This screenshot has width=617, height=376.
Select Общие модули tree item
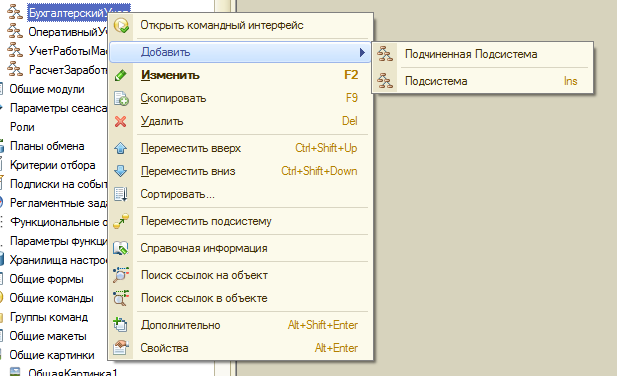(x=47, y=89)
